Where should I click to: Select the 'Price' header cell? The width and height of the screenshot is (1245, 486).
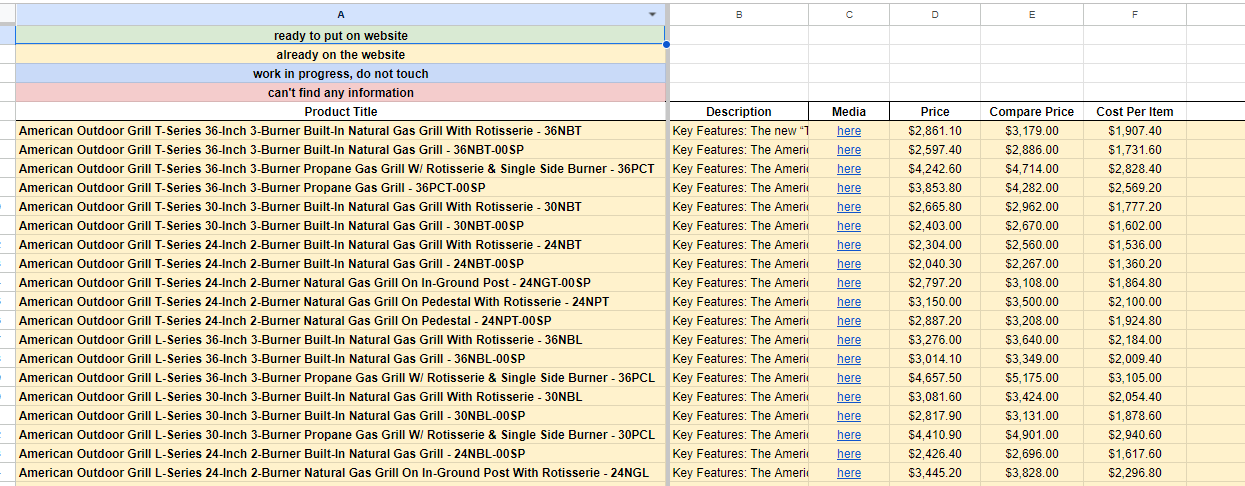935,112
